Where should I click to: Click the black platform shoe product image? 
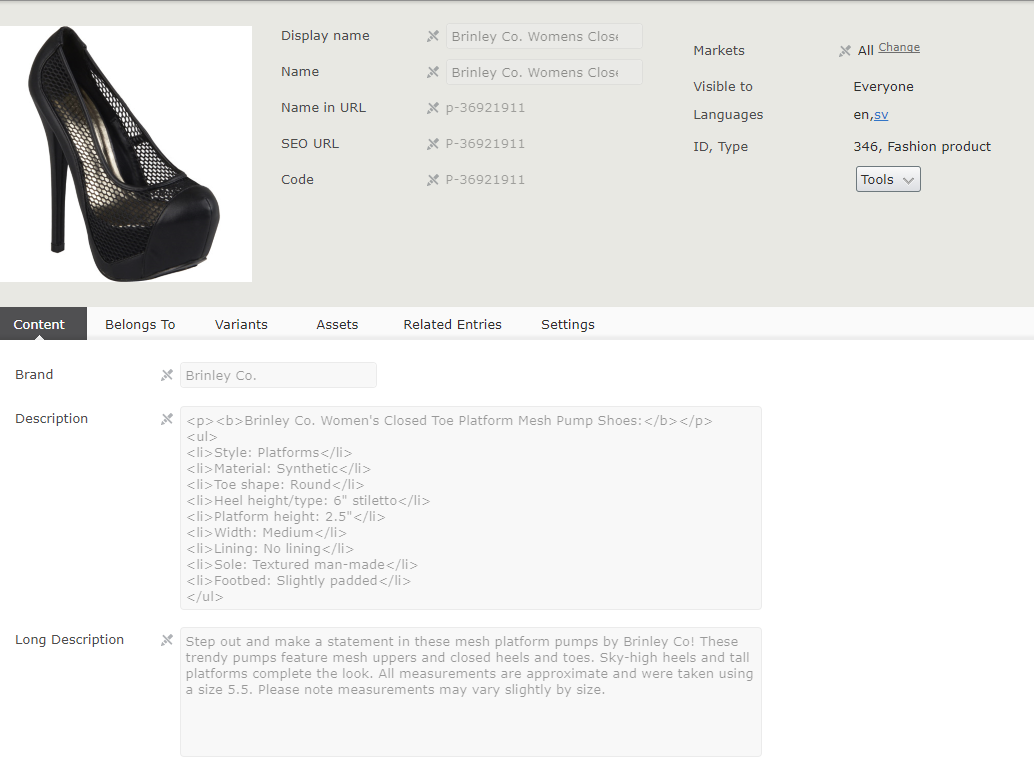click(x=126, y=154)
